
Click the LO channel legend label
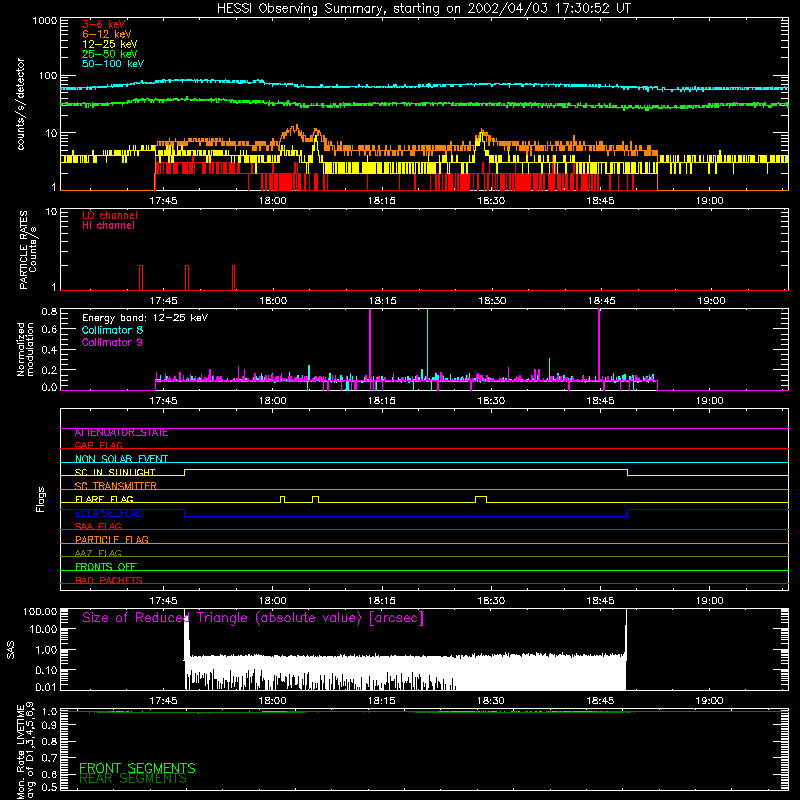pos(110,215)
